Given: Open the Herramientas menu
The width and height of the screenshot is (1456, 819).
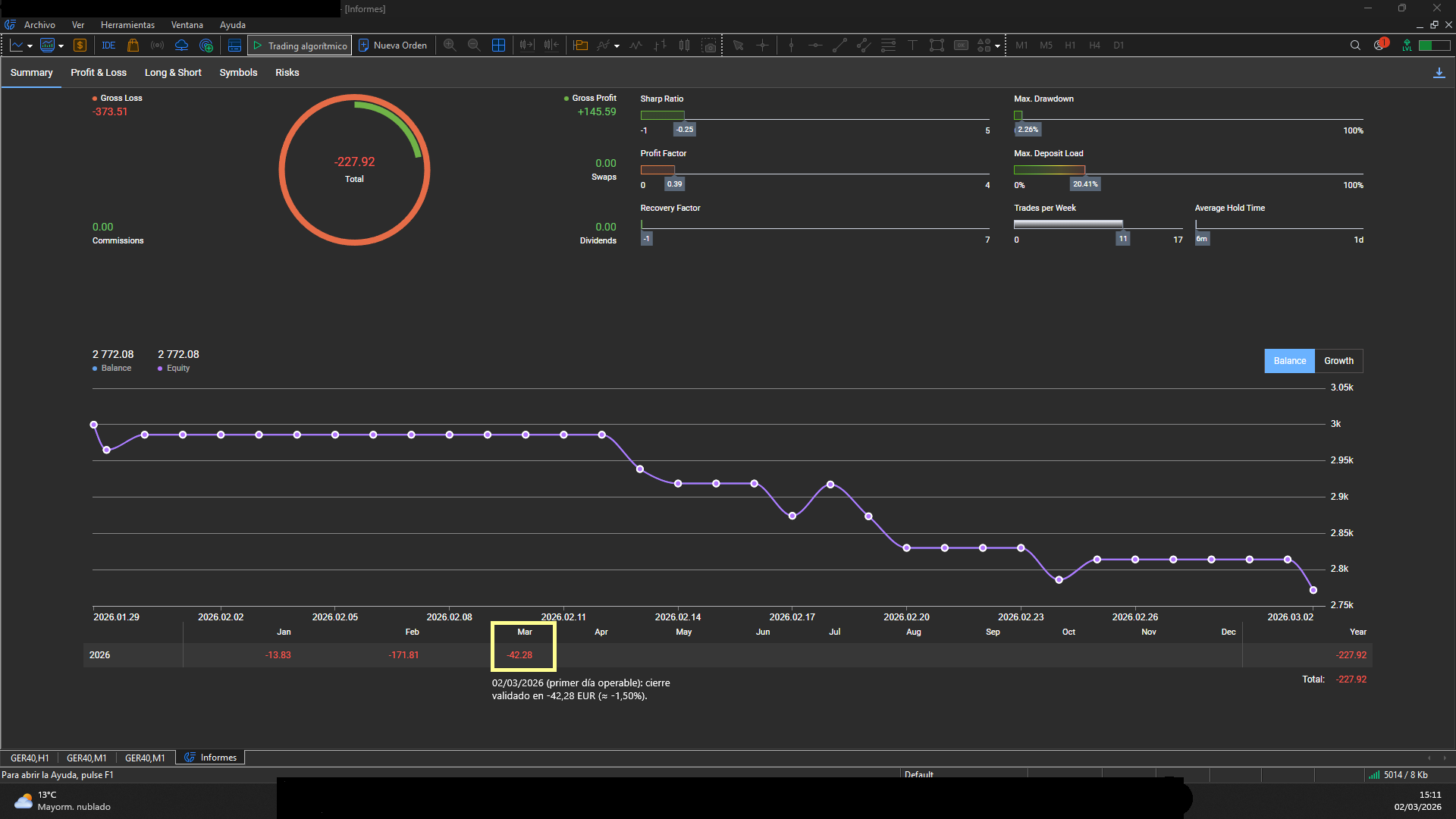Looking at the screenshot, I should (127, 25).
